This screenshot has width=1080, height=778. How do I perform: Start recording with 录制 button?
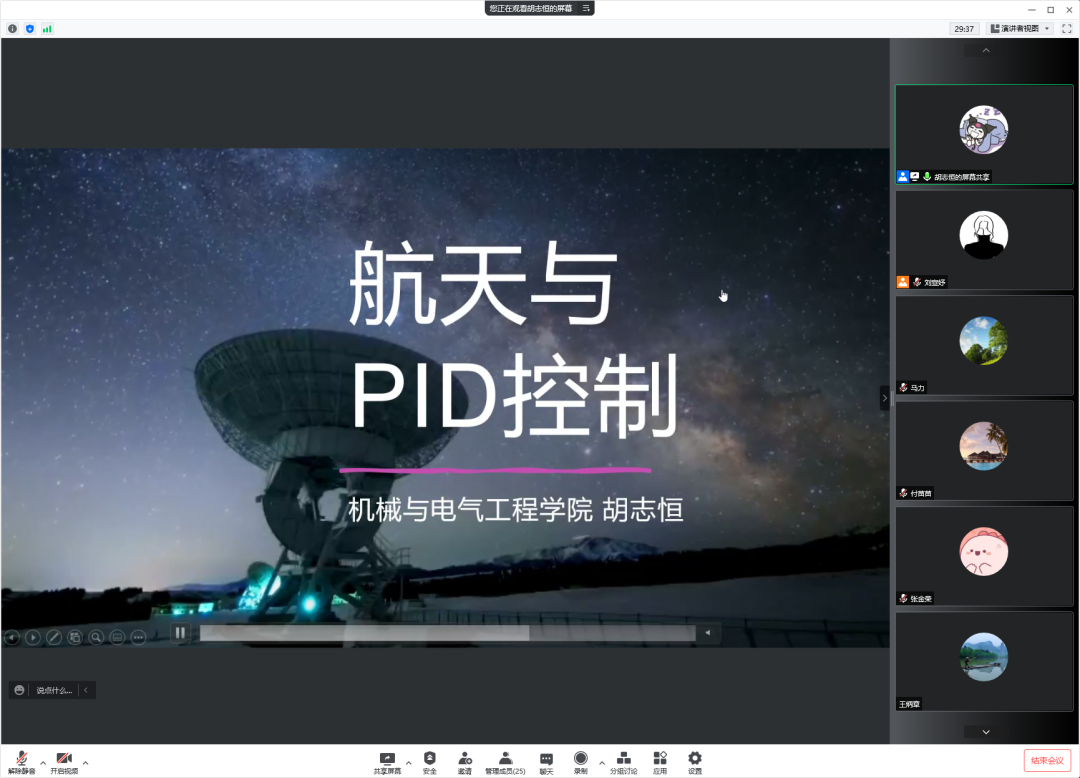[x=581, y=760]
